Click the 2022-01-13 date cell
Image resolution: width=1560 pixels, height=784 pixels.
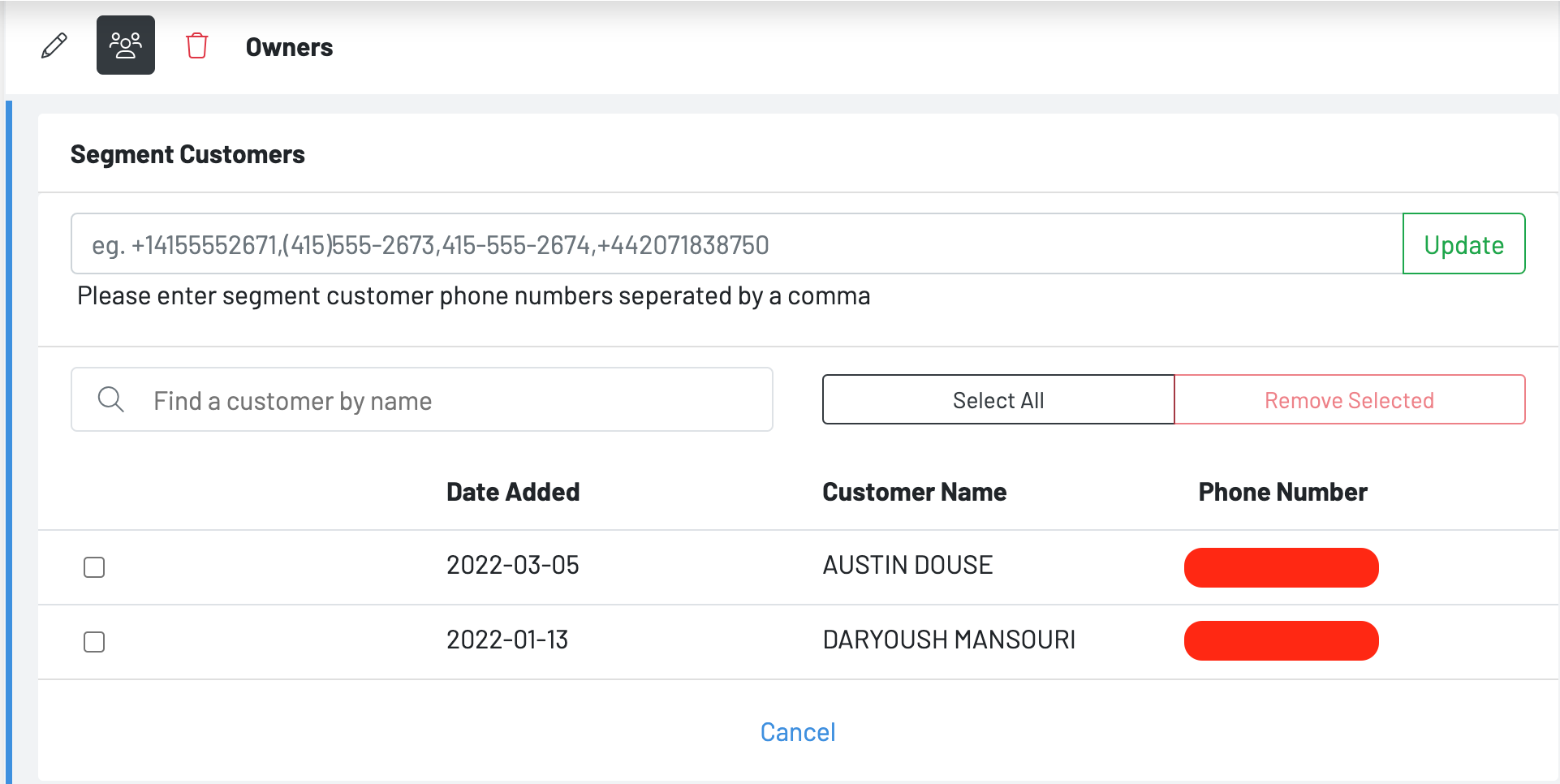[507, 640]
